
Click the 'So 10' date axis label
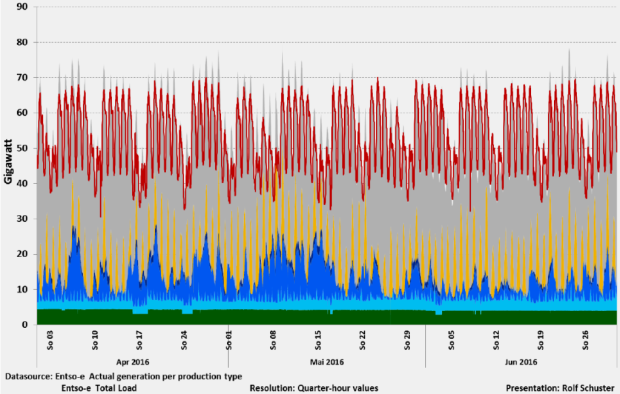click(95, 340)
